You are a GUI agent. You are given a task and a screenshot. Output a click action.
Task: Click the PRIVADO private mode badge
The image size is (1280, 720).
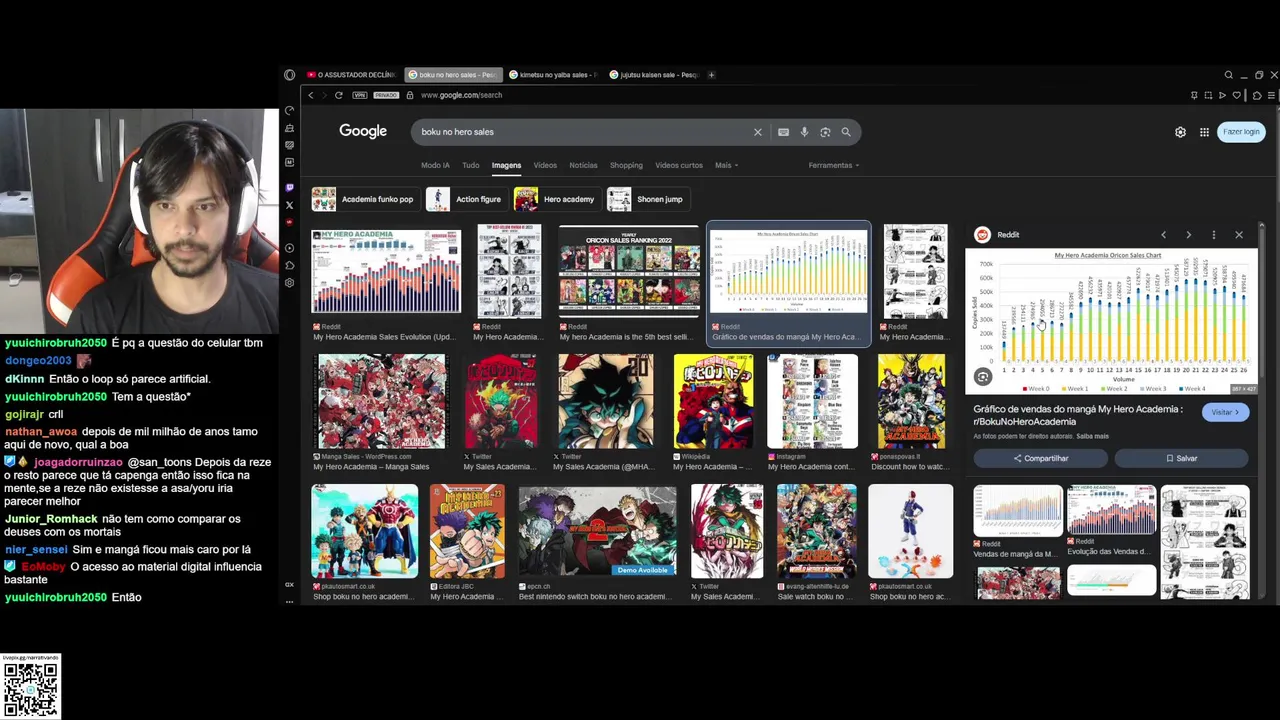(386, 95)
